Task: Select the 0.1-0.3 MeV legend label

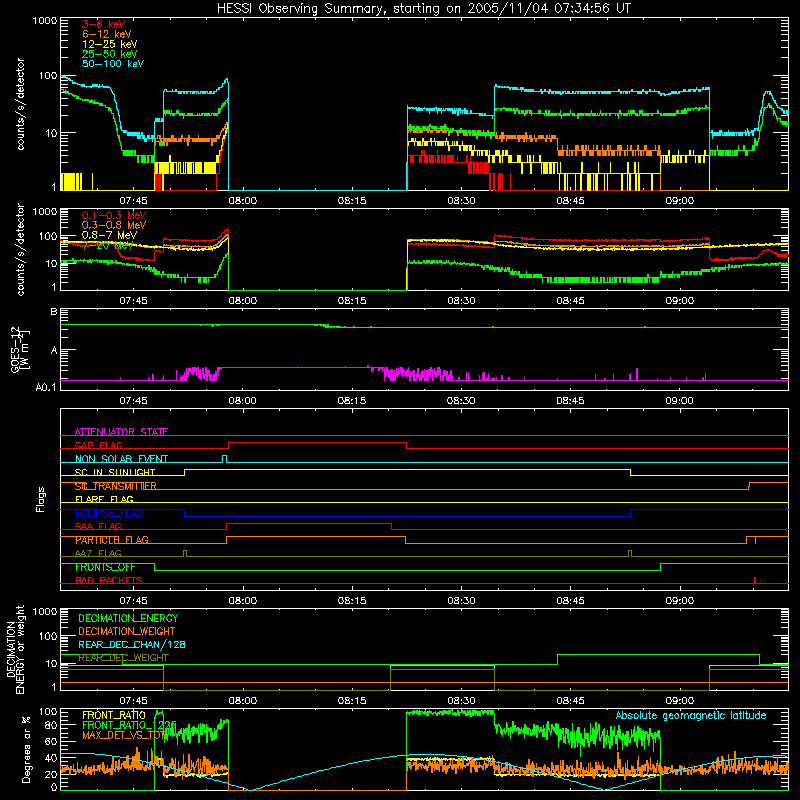Action: click(114, 215)
